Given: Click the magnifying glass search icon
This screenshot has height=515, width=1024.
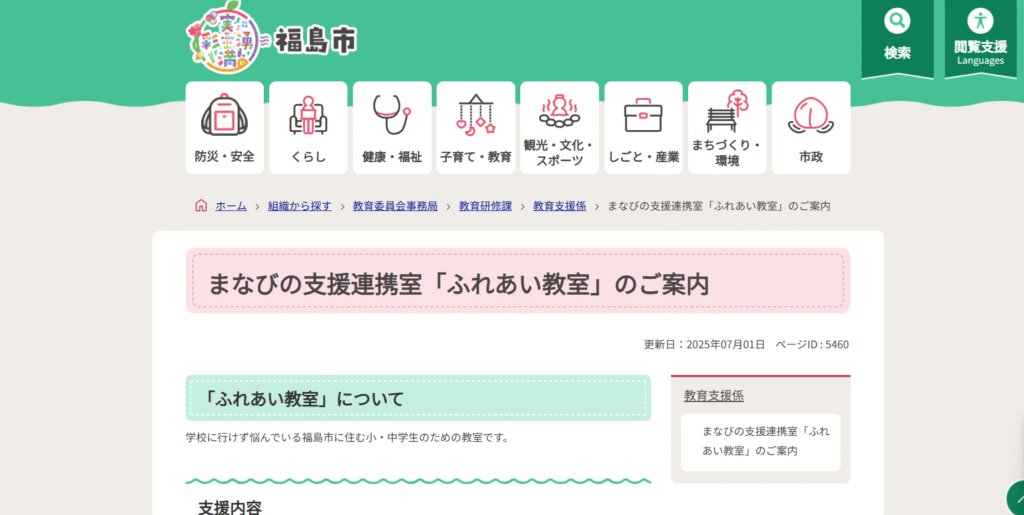Looking at the screenshot, I should [x=897, y=21].
